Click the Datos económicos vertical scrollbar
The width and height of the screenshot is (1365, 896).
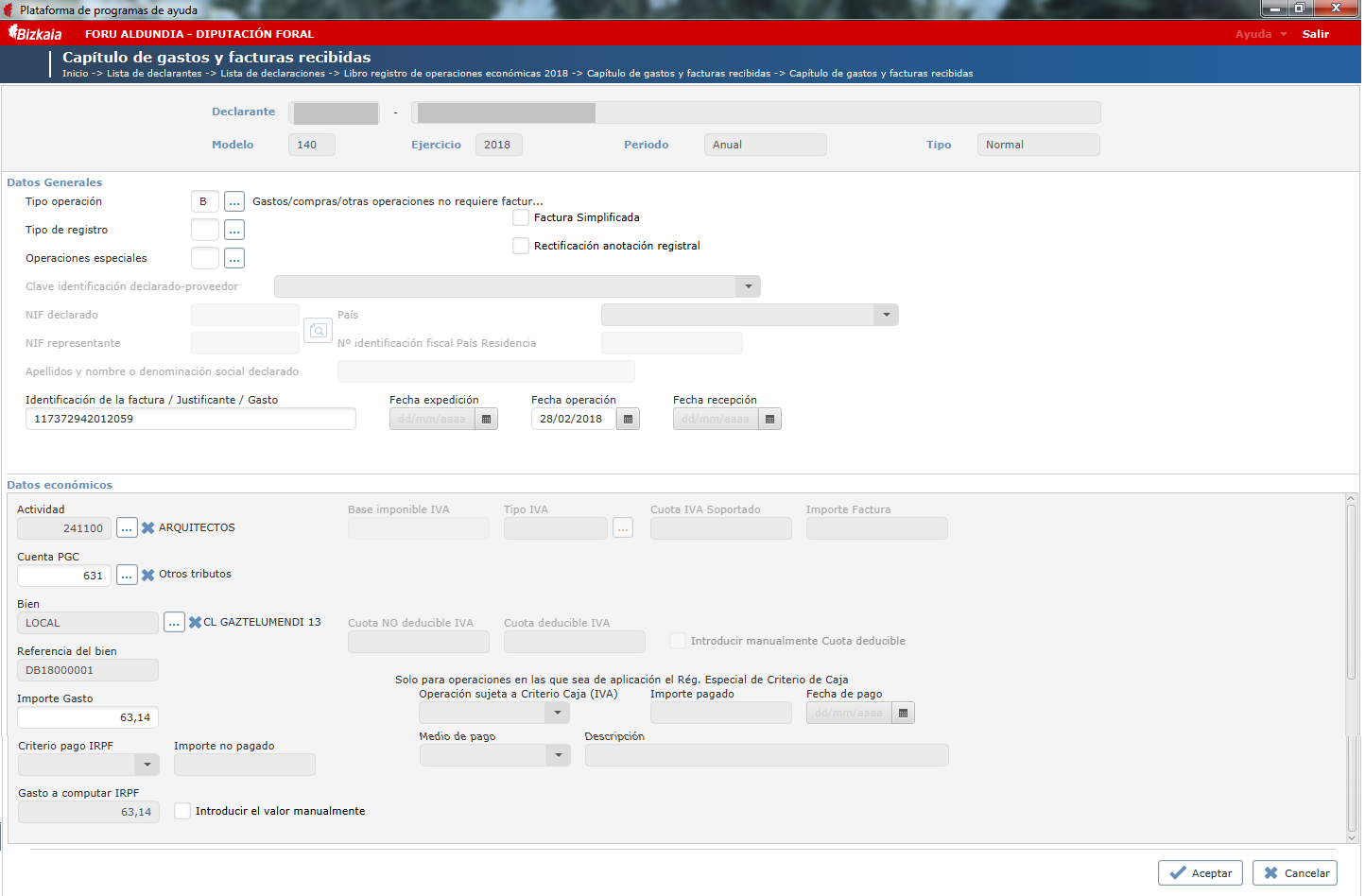click(1351, 668)
